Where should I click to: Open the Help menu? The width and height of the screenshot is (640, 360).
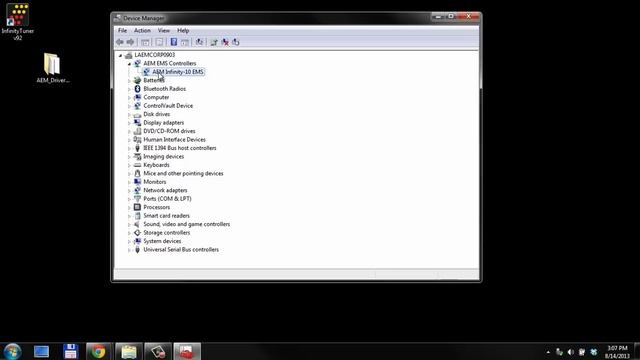[x=183, y=31]
